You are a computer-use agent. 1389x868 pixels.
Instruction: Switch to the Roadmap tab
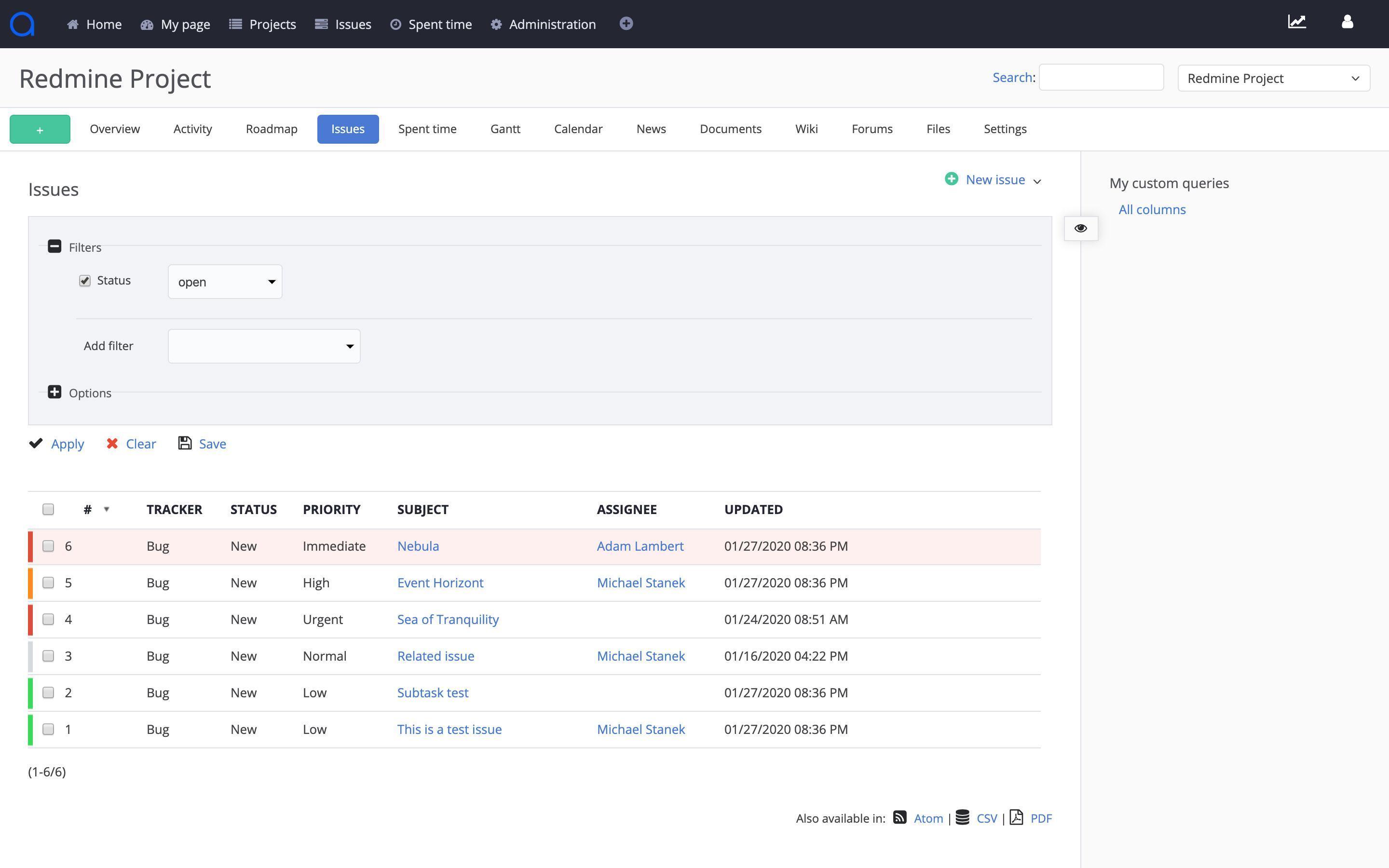click(x=272, y=129)
